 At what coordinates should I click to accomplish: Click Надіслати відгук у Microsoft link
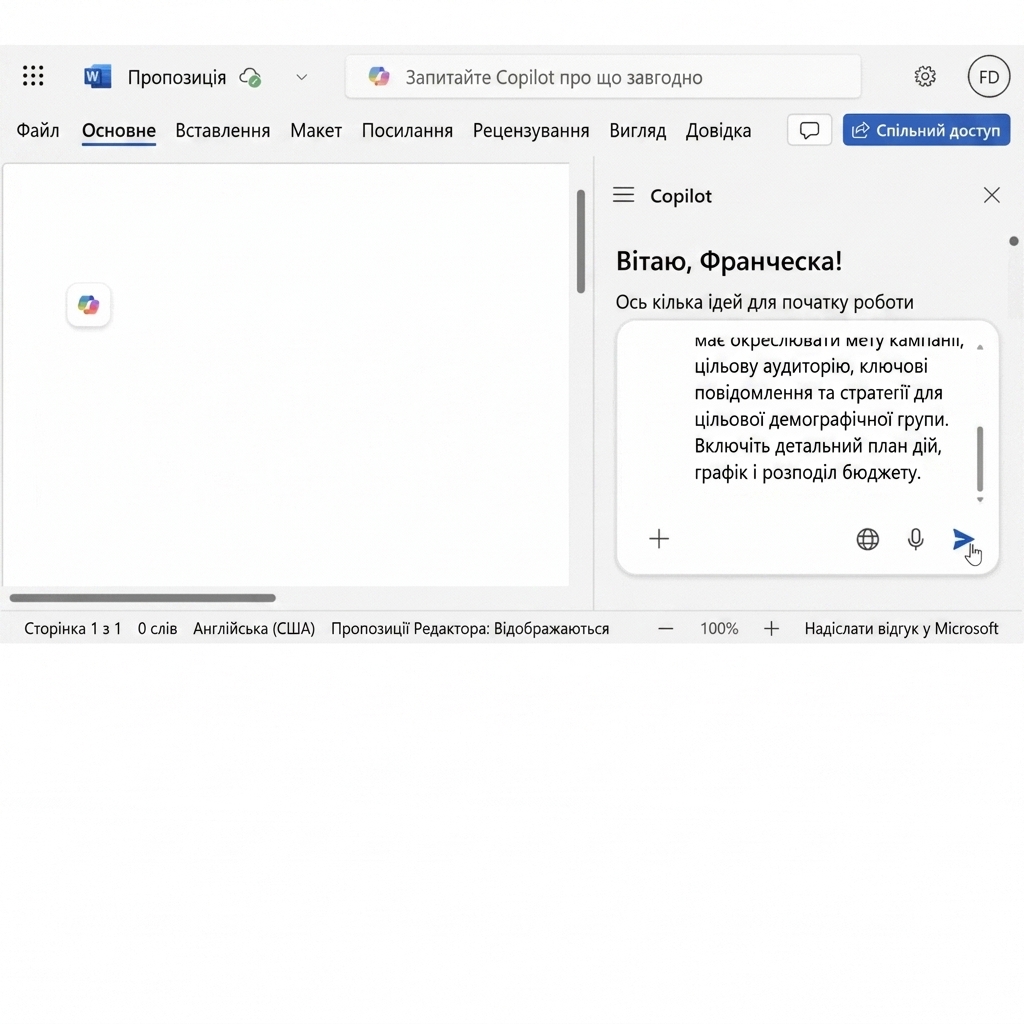point(901,628)
